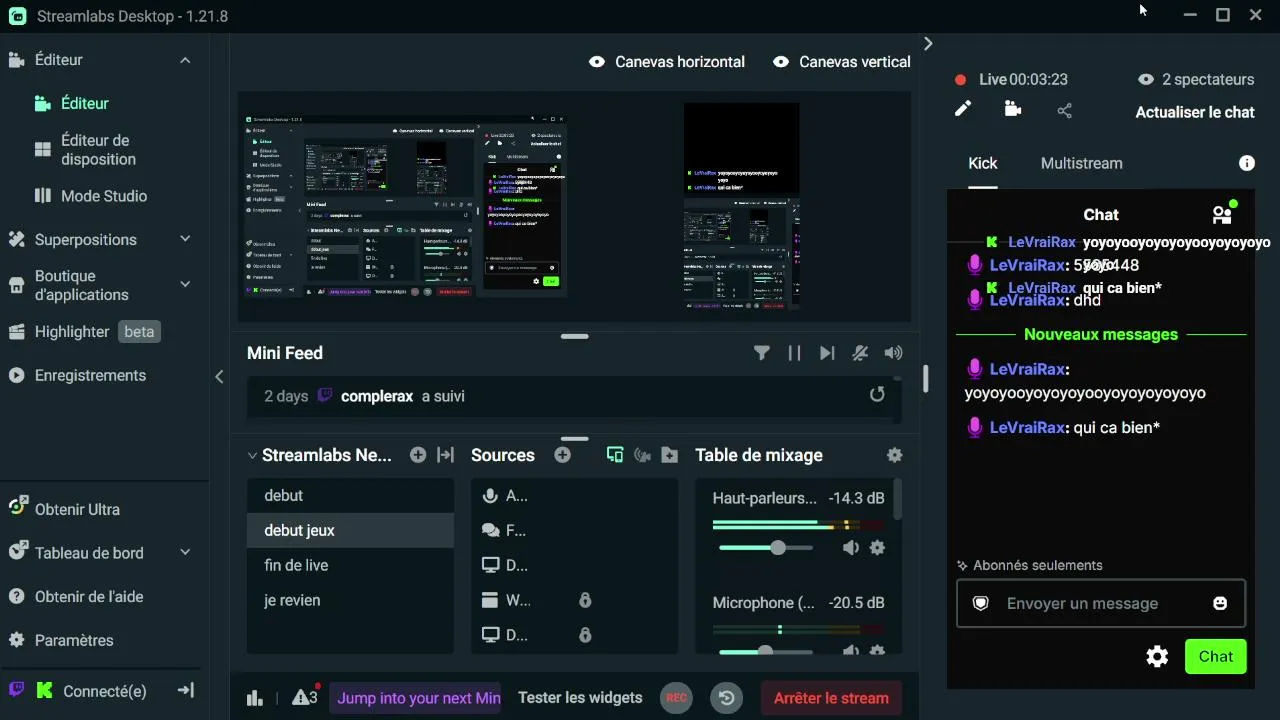This screenshot has height=720, width=1280.
Task: Select the debut jeux scene
Action: tap(350, 530)
